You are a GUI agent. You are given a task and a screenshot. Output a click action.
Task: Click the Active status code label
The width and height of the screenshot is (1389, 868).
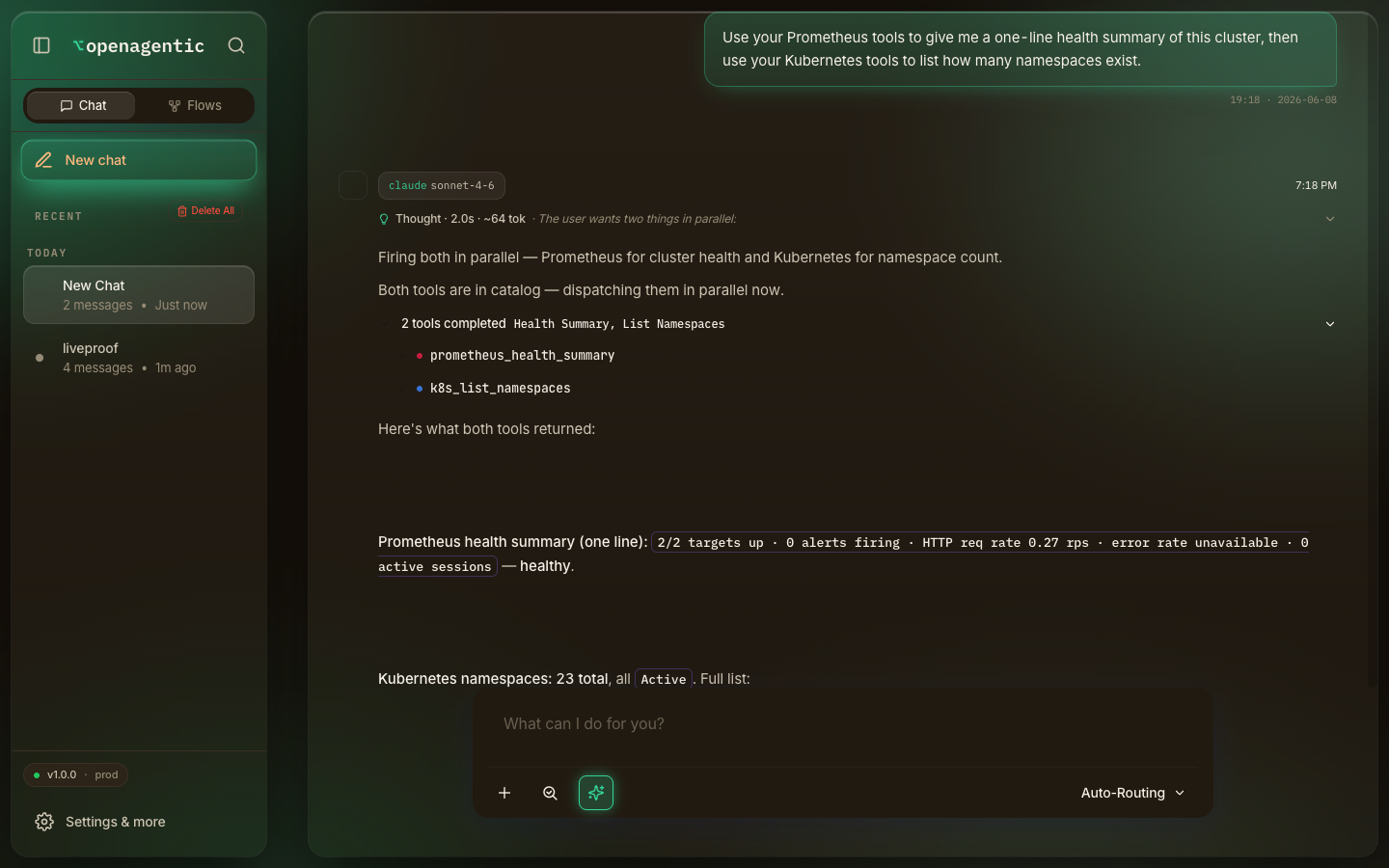pyautogui.click(x=664, y=679)
